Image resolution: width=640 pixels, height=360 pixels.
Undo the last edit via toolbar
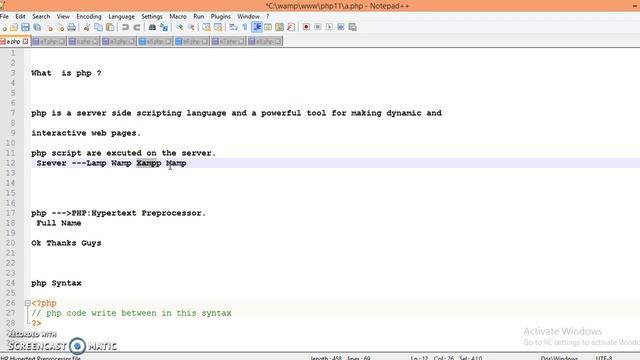tap(125, 27)
